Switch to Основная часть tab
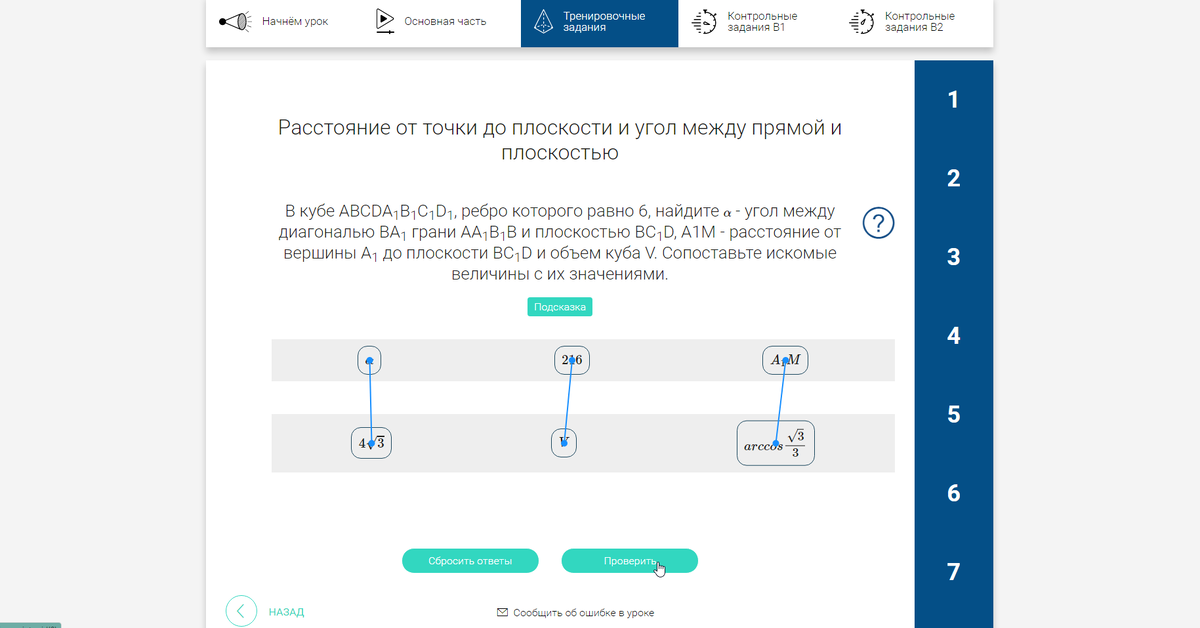This screenshot has width=1200, height=628. click(x=442, y=22)
